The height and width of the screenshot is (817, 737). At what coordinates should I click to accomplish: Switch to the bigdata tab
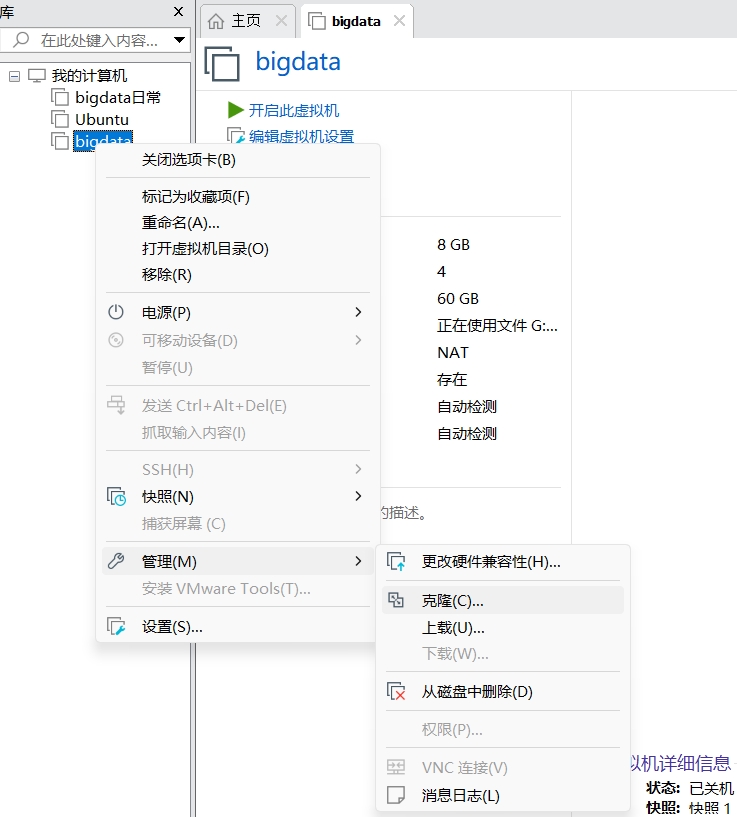pos(357,21)
